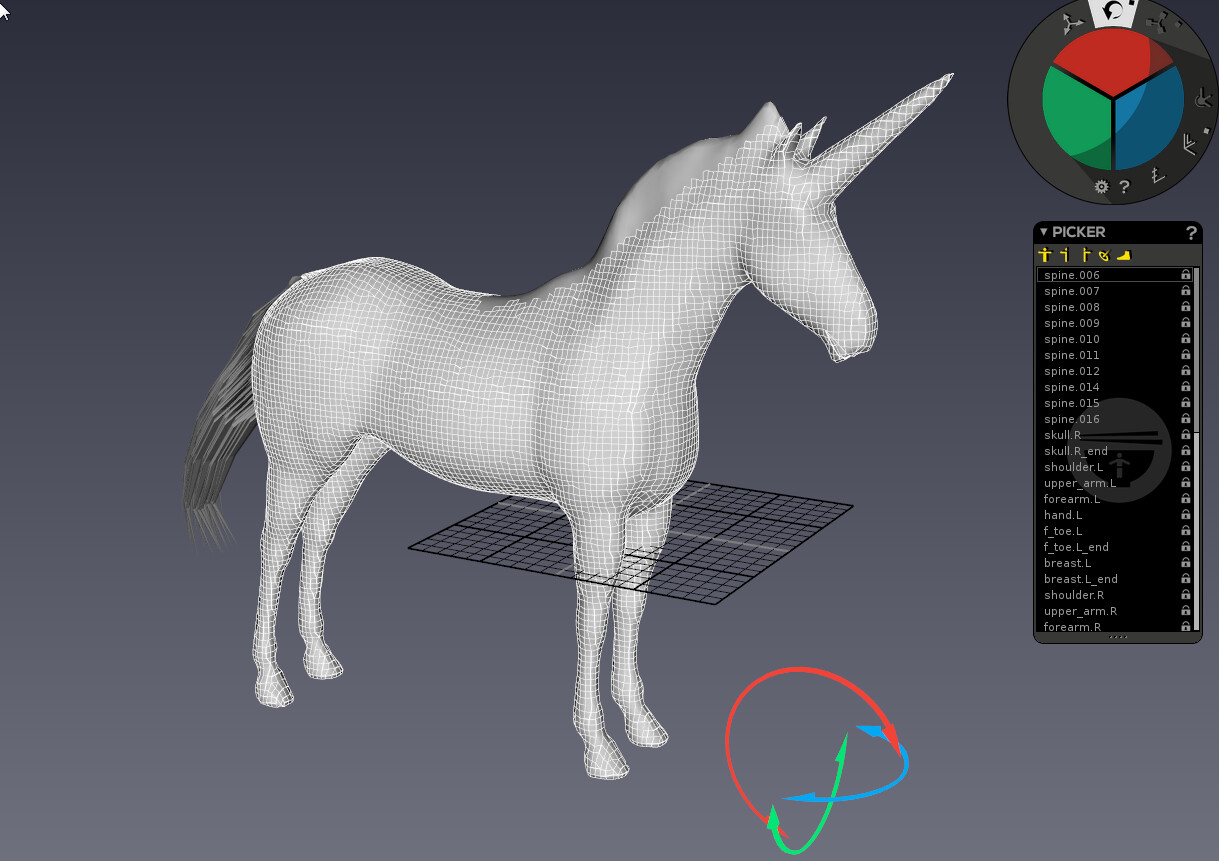Click the double-chevron bone icon on the wheel
1219x861 pixels.
tap(1188, 144)
